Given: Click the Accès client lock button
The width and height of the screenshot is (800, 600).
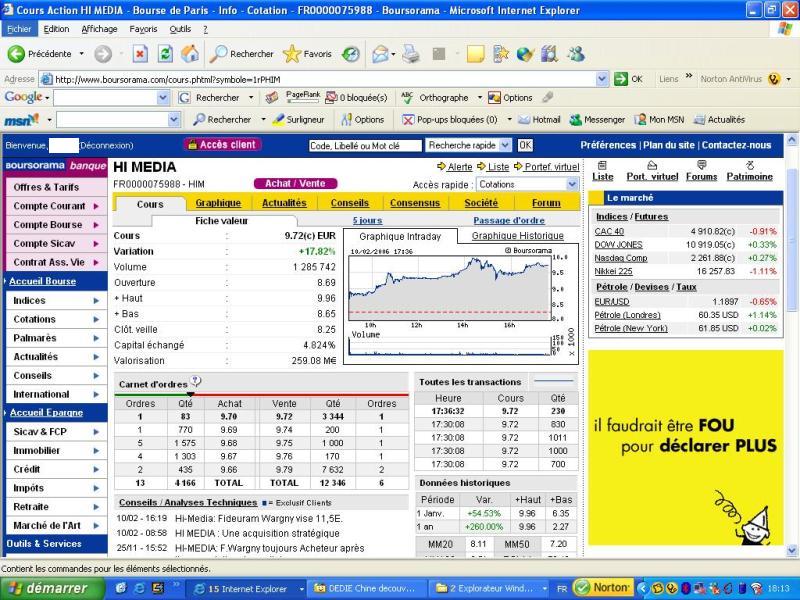Looking at the screenshot, I should [x=222, y=145].
